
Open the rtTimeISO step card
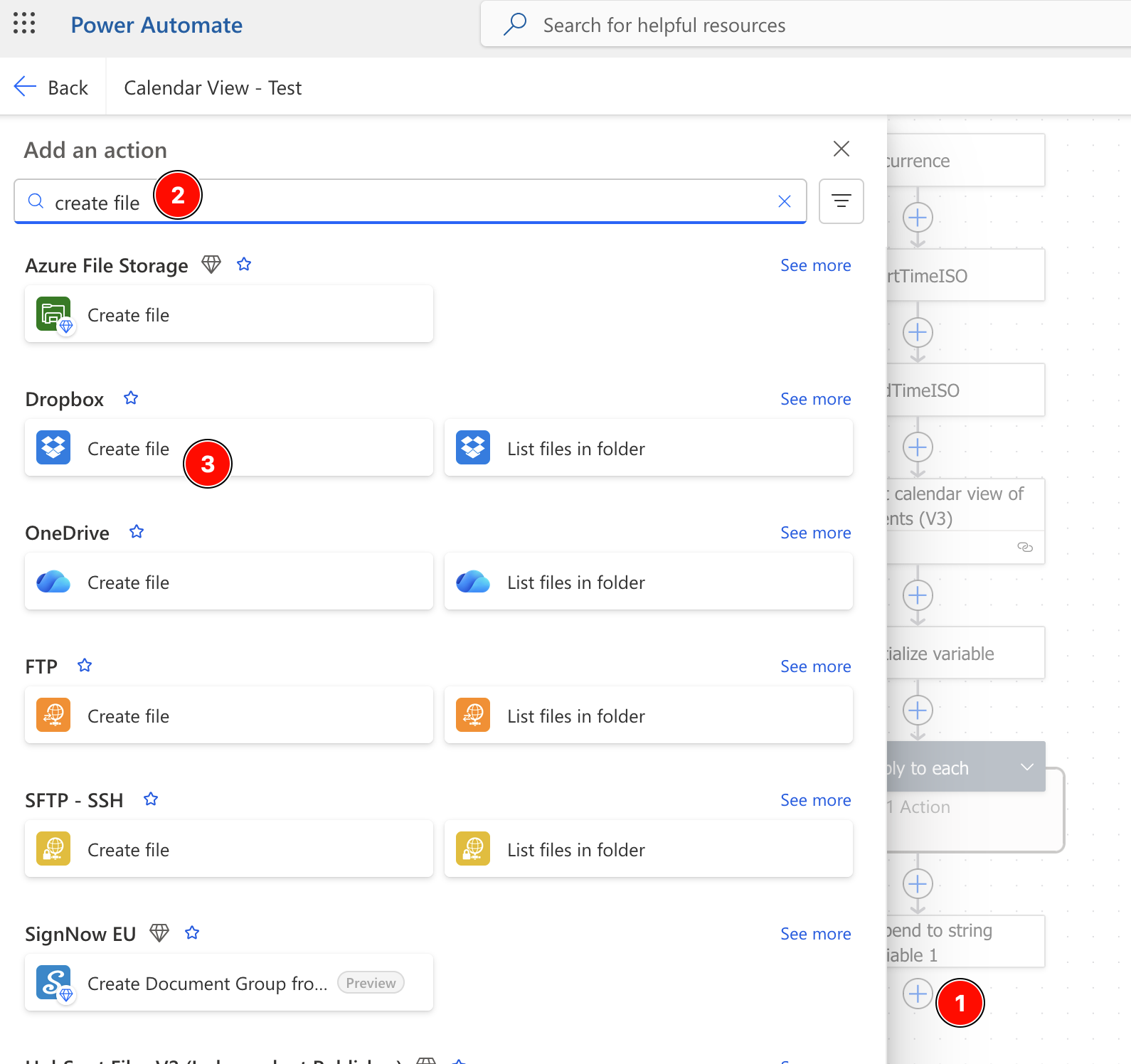tap(965, 275)
